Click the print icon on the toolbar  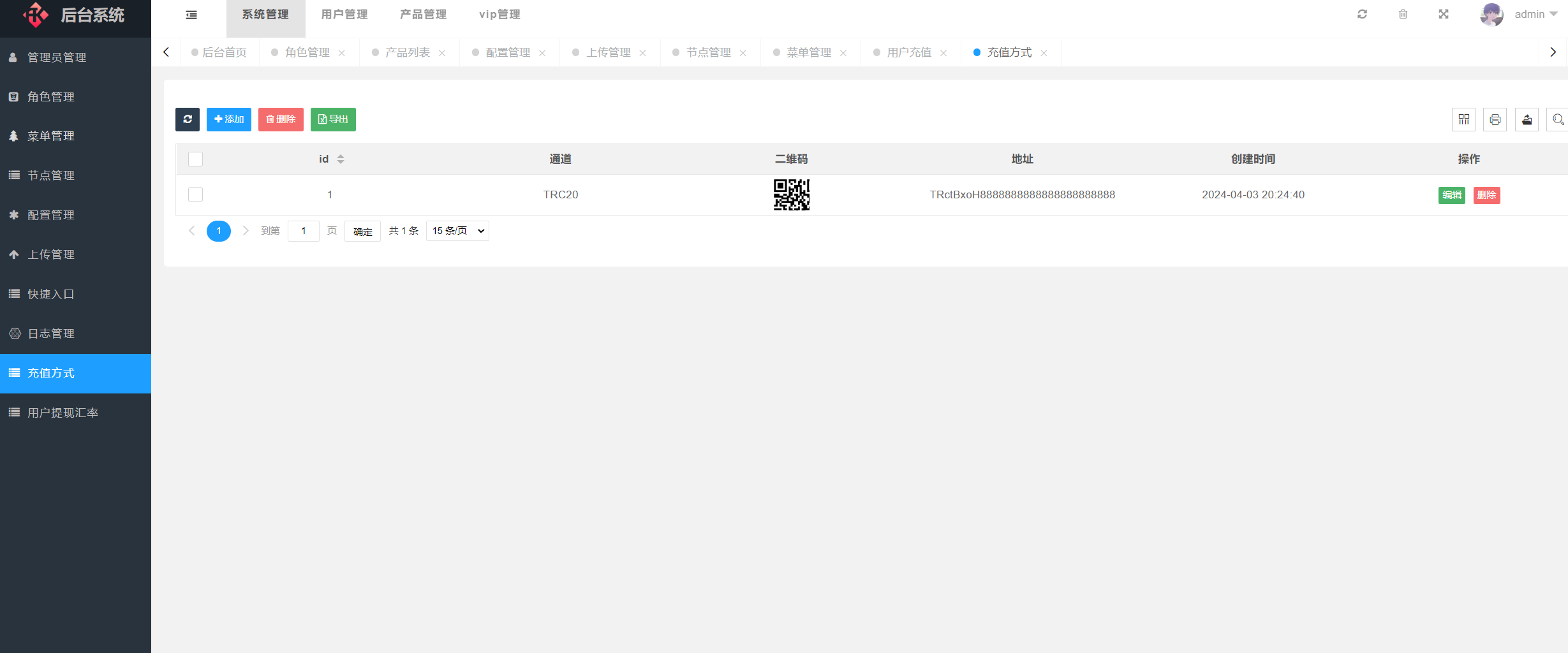pyautogui.click(x=1495, y=119)
